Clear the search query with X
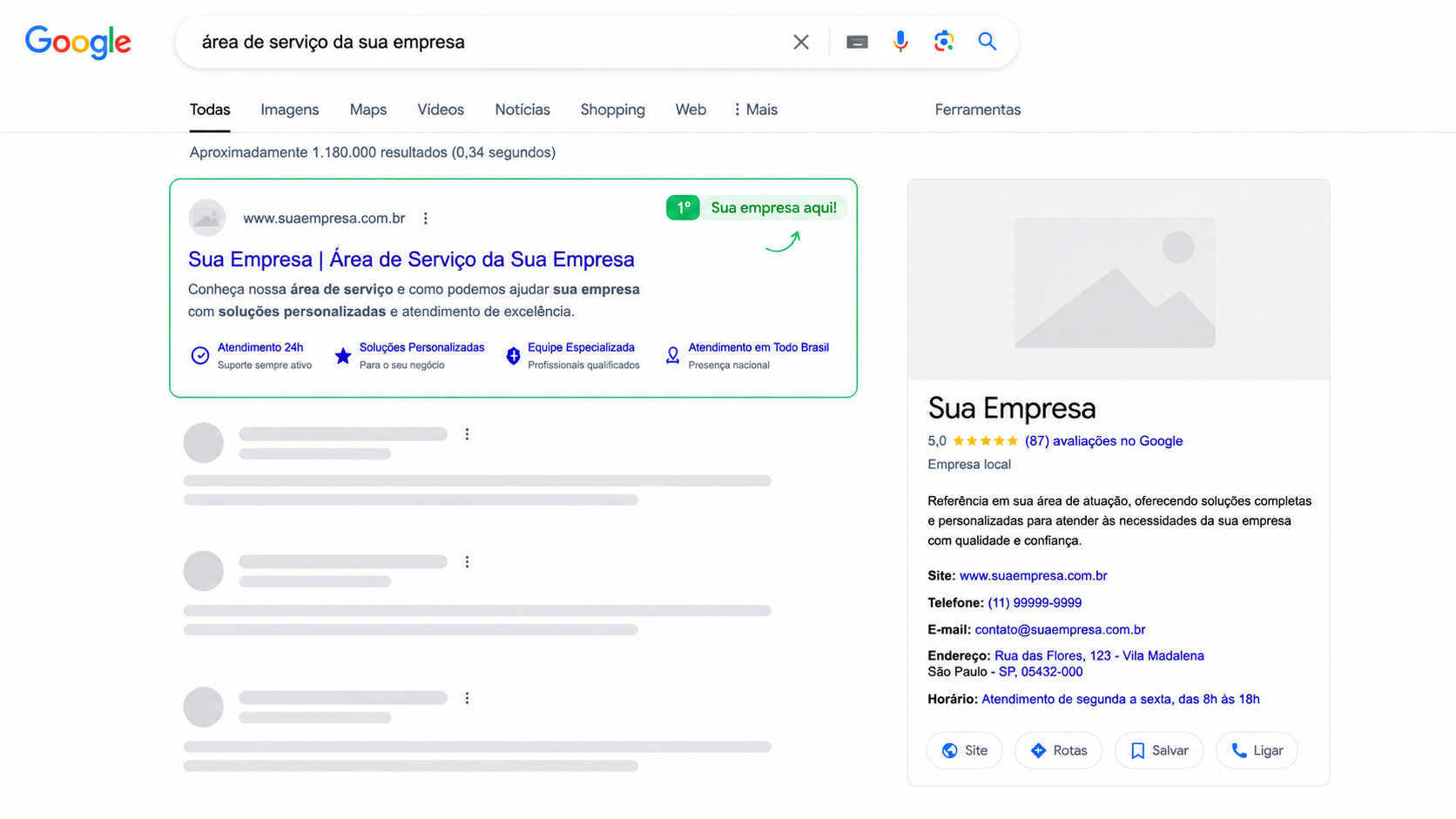Screen dimensions: 1456x819 pos(801,42)
